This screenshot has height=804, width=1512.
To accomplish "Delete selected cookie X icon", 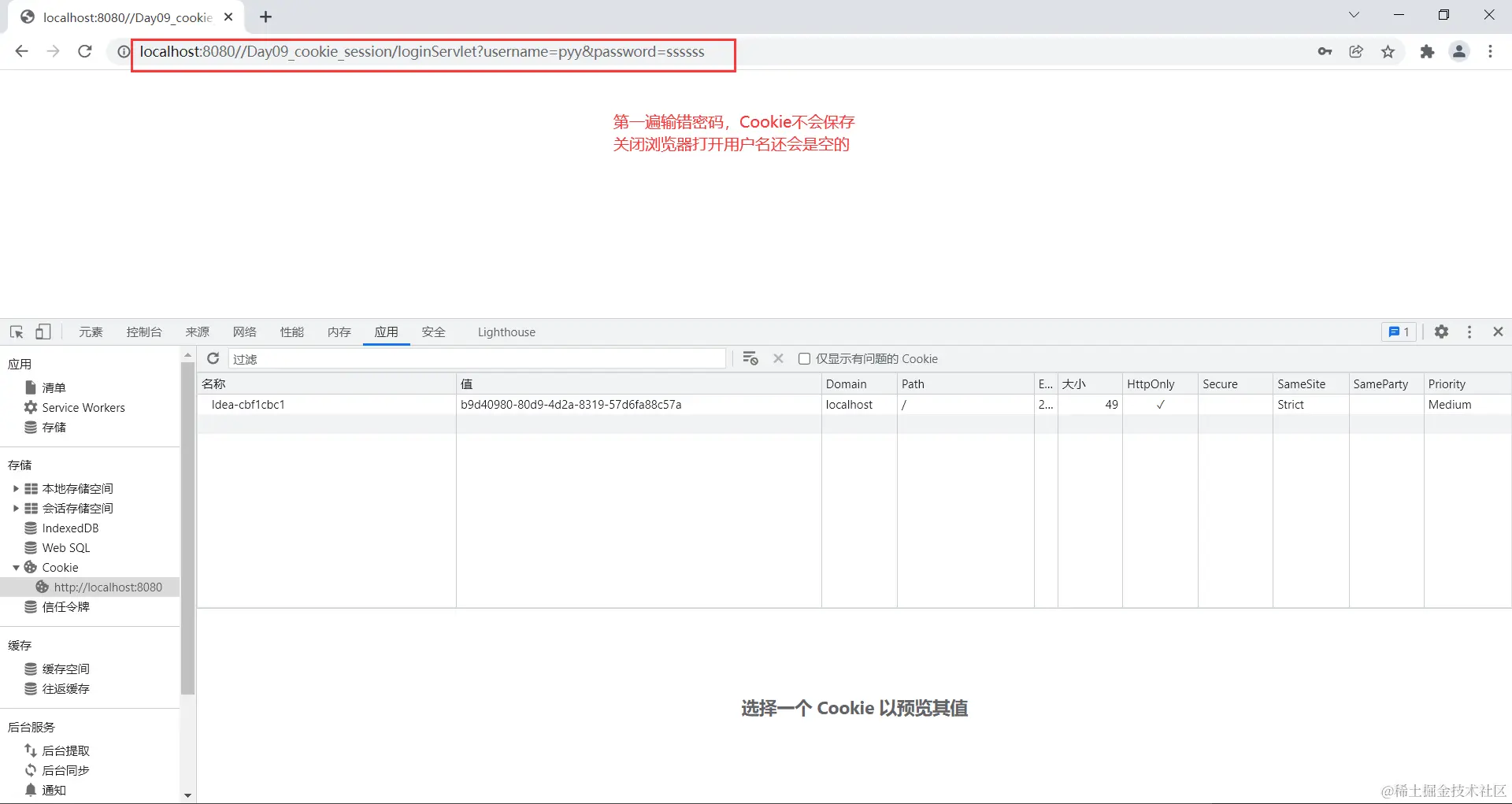I will click(778, 358).
